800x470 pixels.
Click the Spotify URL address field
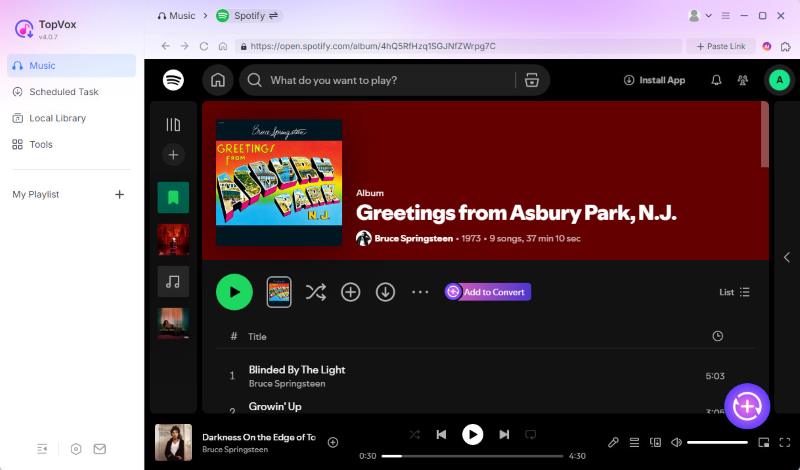click(x=458, y=46)
